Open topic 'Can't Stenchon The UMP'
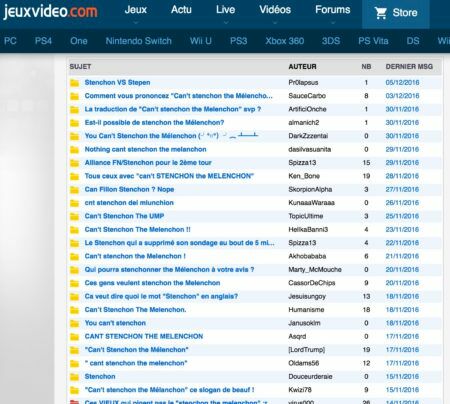 tap(124, 216)
